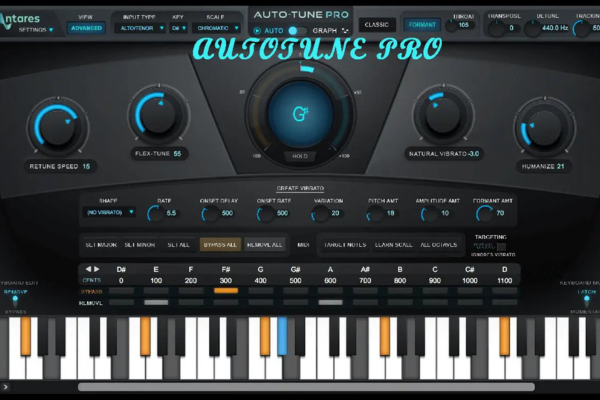Switch to Graph mode label
The image size is (600, 400).
click(x=324, y=31)
